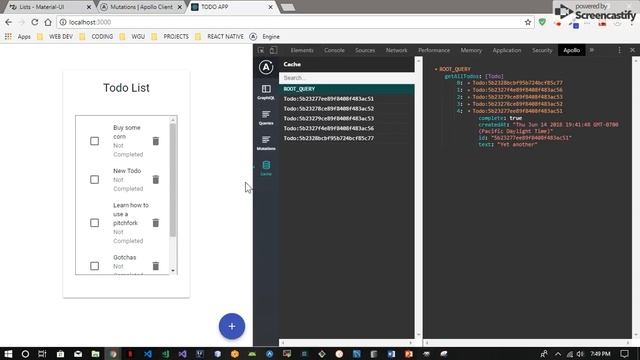The image size is (640, 360).
Task: Click the Apollo logo icon
Action: 266,67
